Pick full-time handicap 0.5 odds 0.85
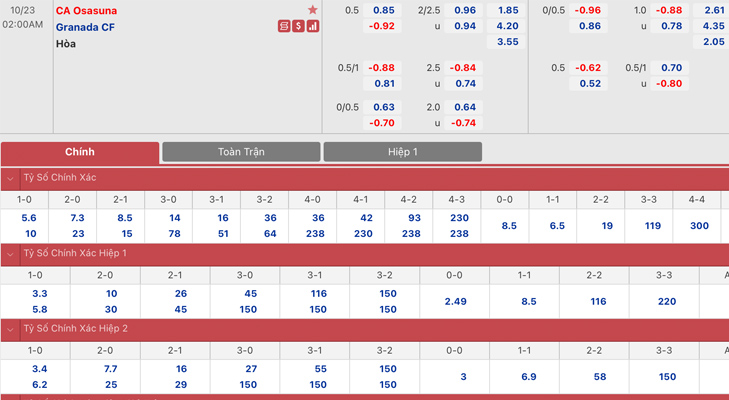 point(382,10)
